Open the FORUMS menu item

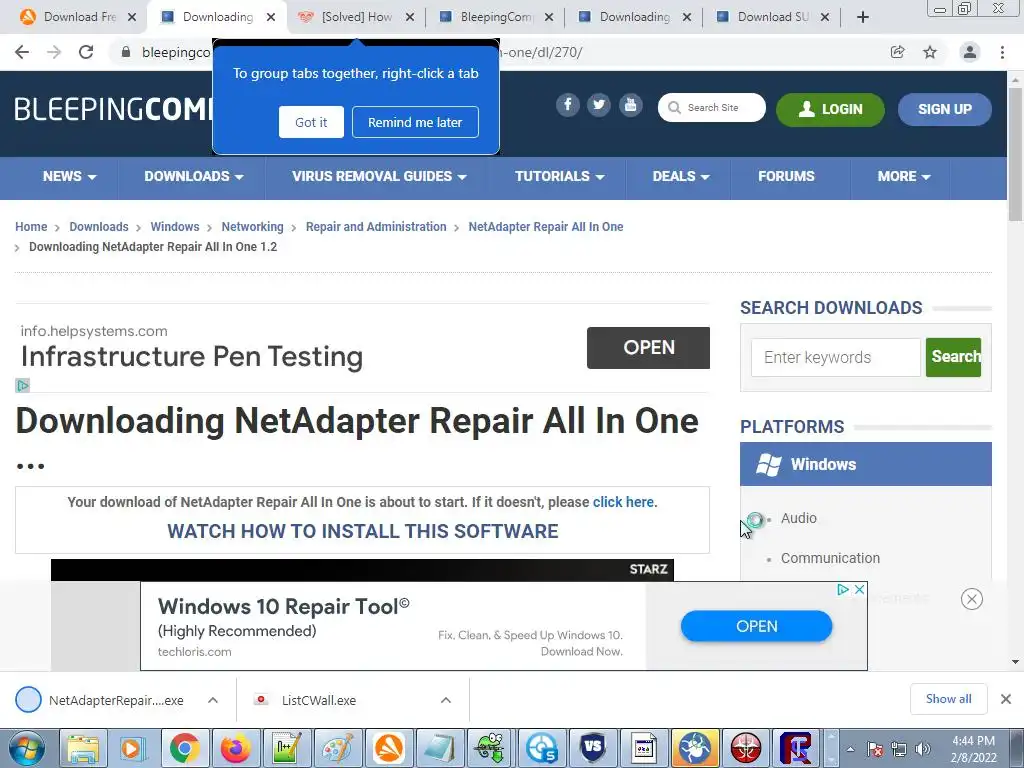(x=786, y=176)
